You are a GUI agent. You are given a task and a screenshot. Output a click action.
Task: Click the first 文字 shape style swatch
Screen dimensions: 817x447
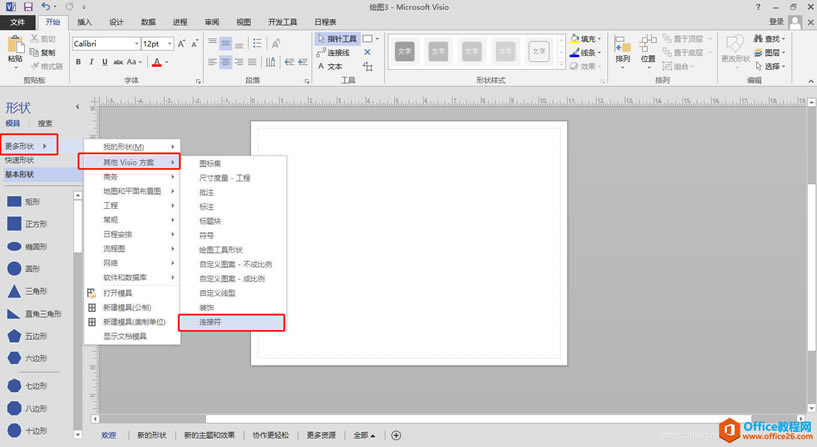(404, 50)
